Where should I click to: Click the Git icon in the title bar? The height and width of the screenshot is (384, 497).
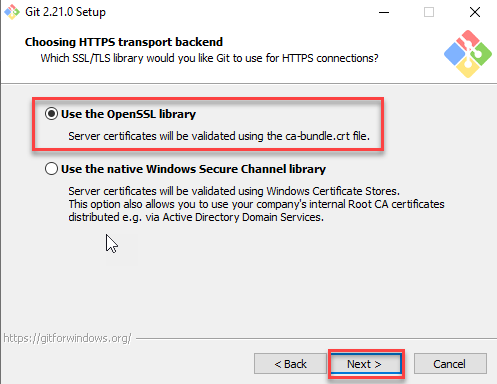[12, 12]
